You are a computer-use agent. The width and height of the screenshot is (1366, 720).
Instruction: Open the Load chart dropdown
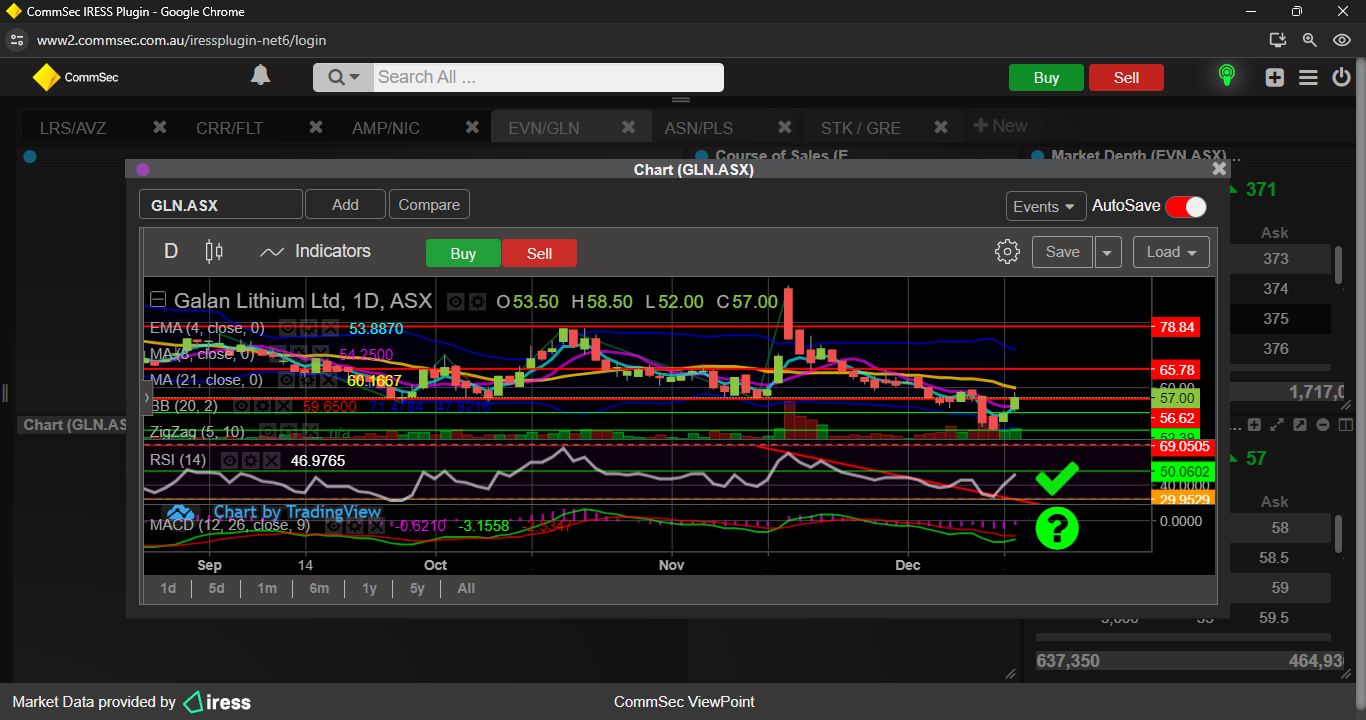[1171, 252]
